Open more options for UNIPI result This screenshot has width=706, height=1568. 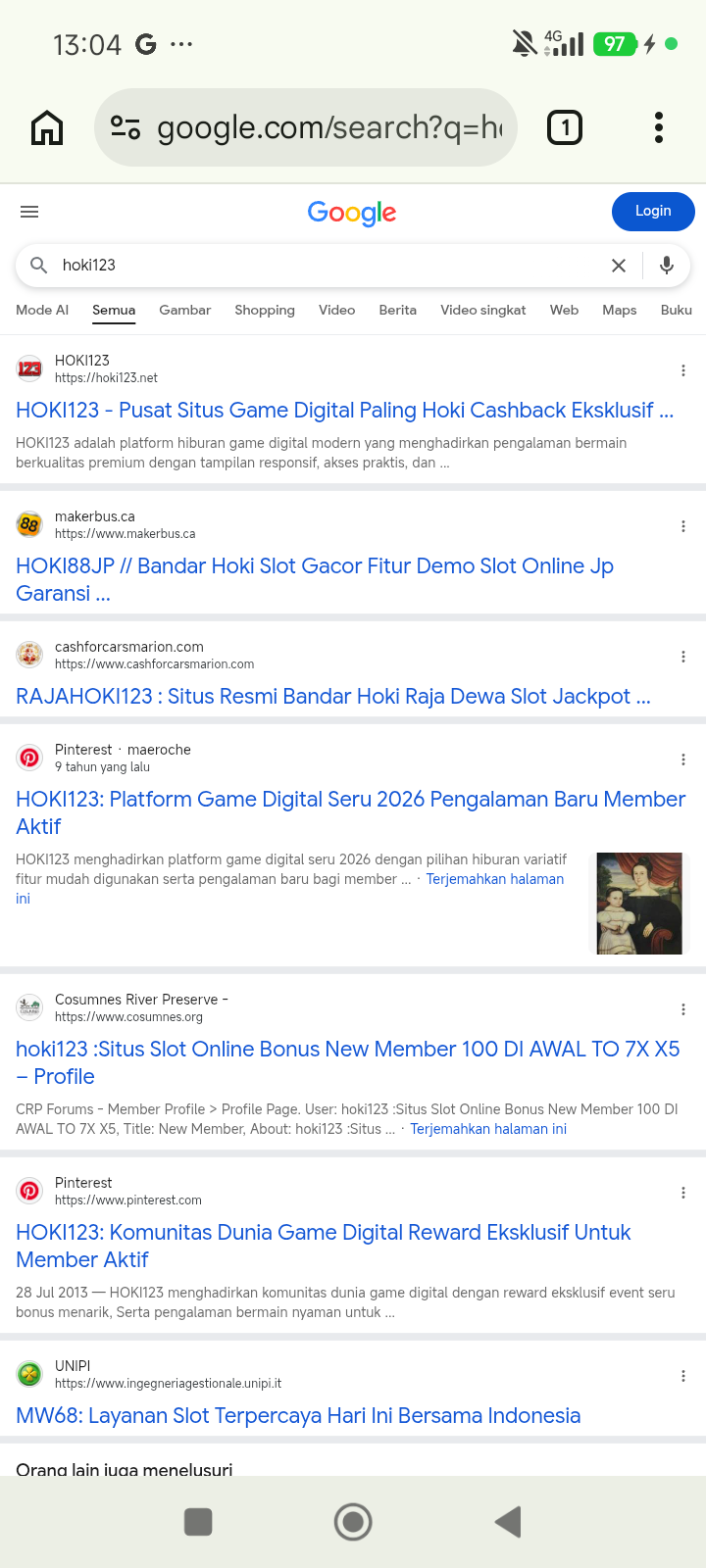pos(683,1376)
